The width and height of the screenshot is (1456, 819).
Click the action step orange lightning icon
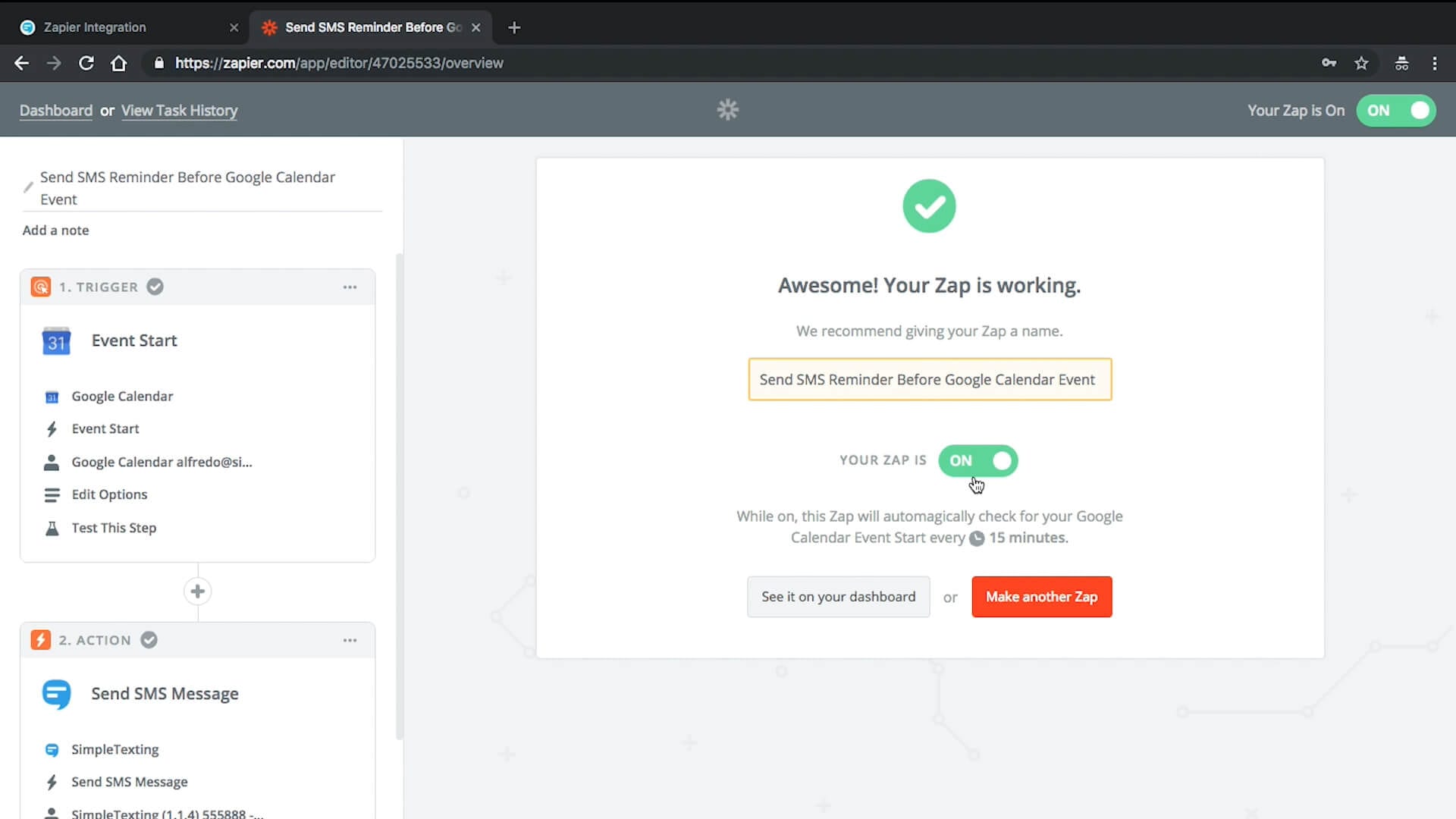(41, 640)
